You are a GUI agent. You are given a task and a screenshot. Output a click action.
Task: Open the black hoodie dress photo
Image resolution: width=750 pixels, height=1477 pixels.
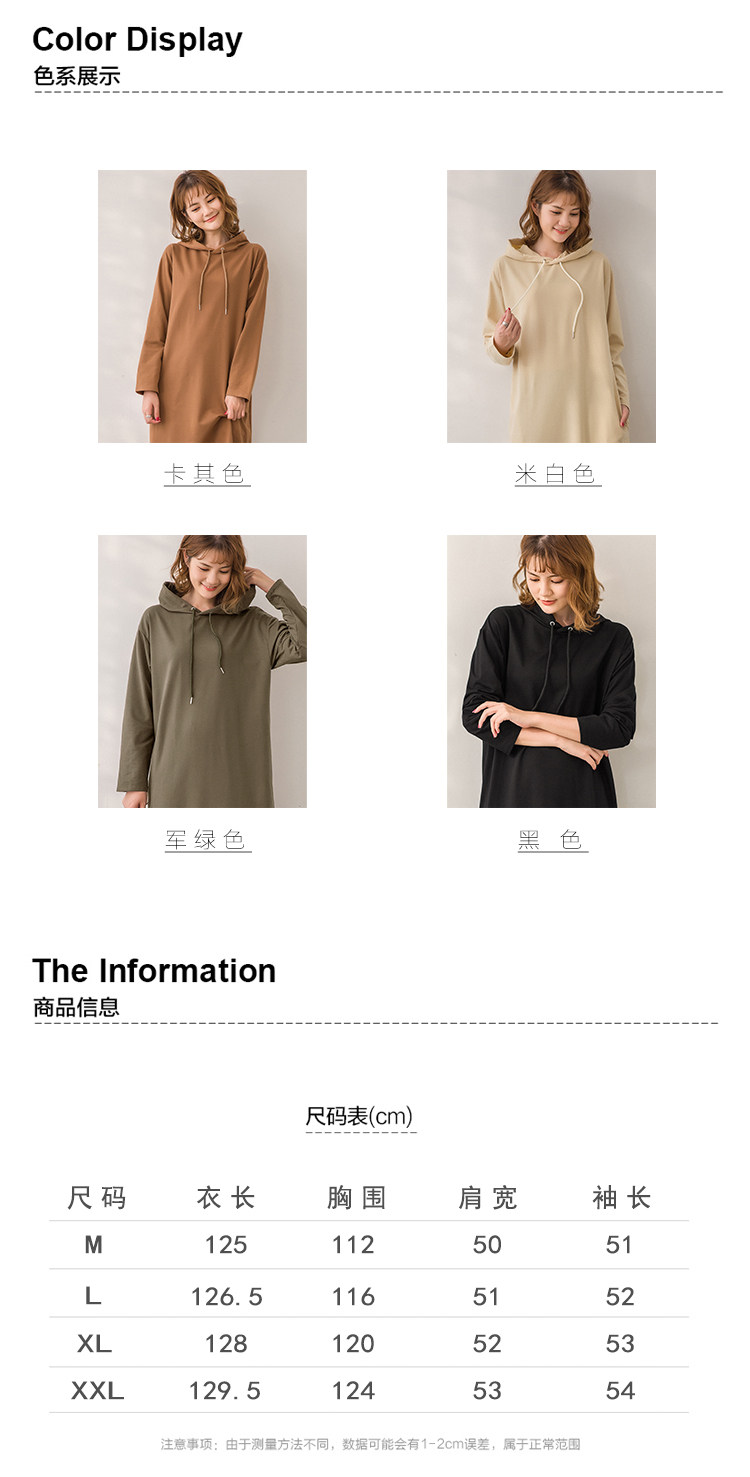coord(551,671)
